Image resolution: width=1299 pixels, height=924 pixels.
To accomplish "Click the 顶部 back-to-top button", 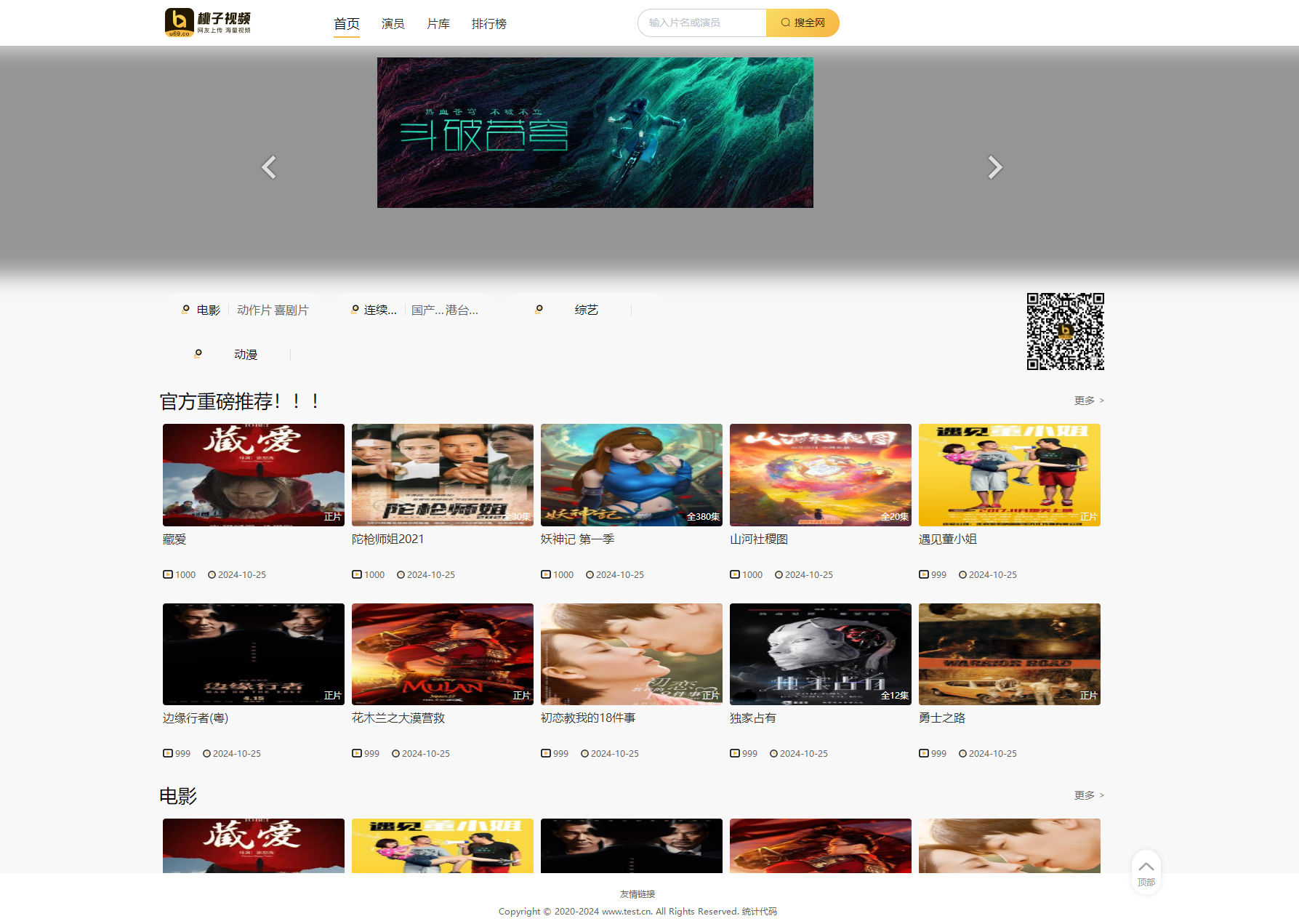I will click(x=1146, y=873).
